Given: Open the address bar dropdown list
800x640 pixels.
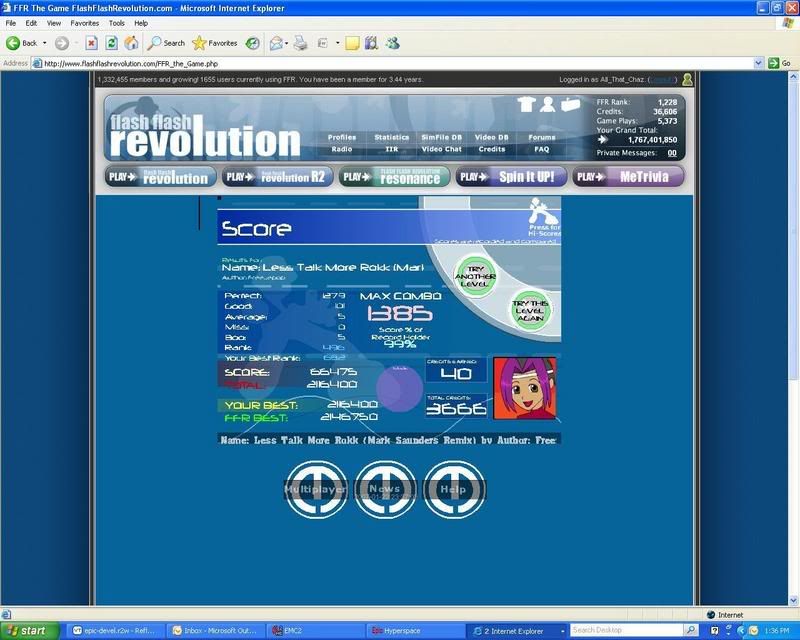Looking at the screenshot, I should 758,63.
